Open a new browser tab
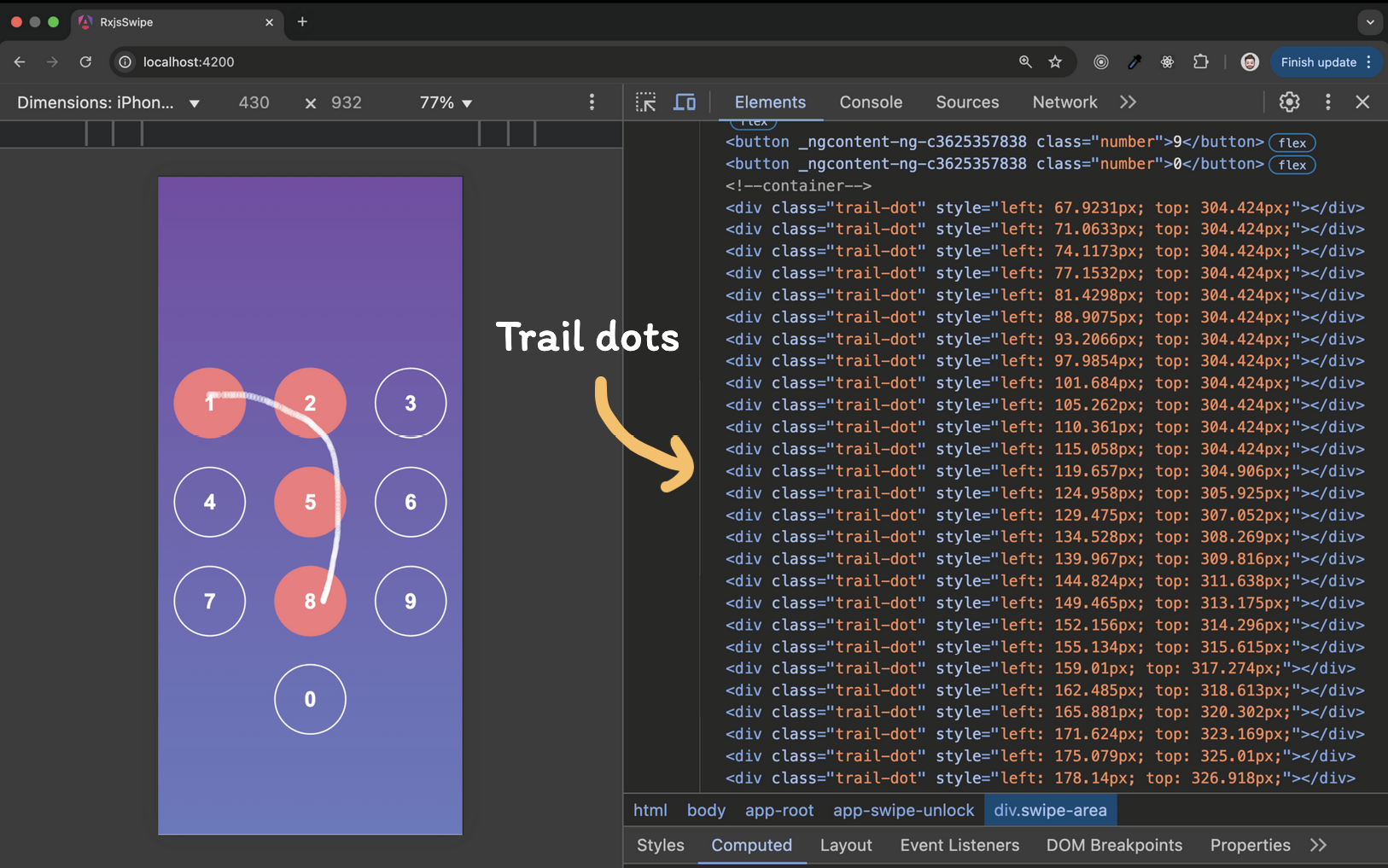1388x868 pixels. pyautogui.click(x=302, y=21)
